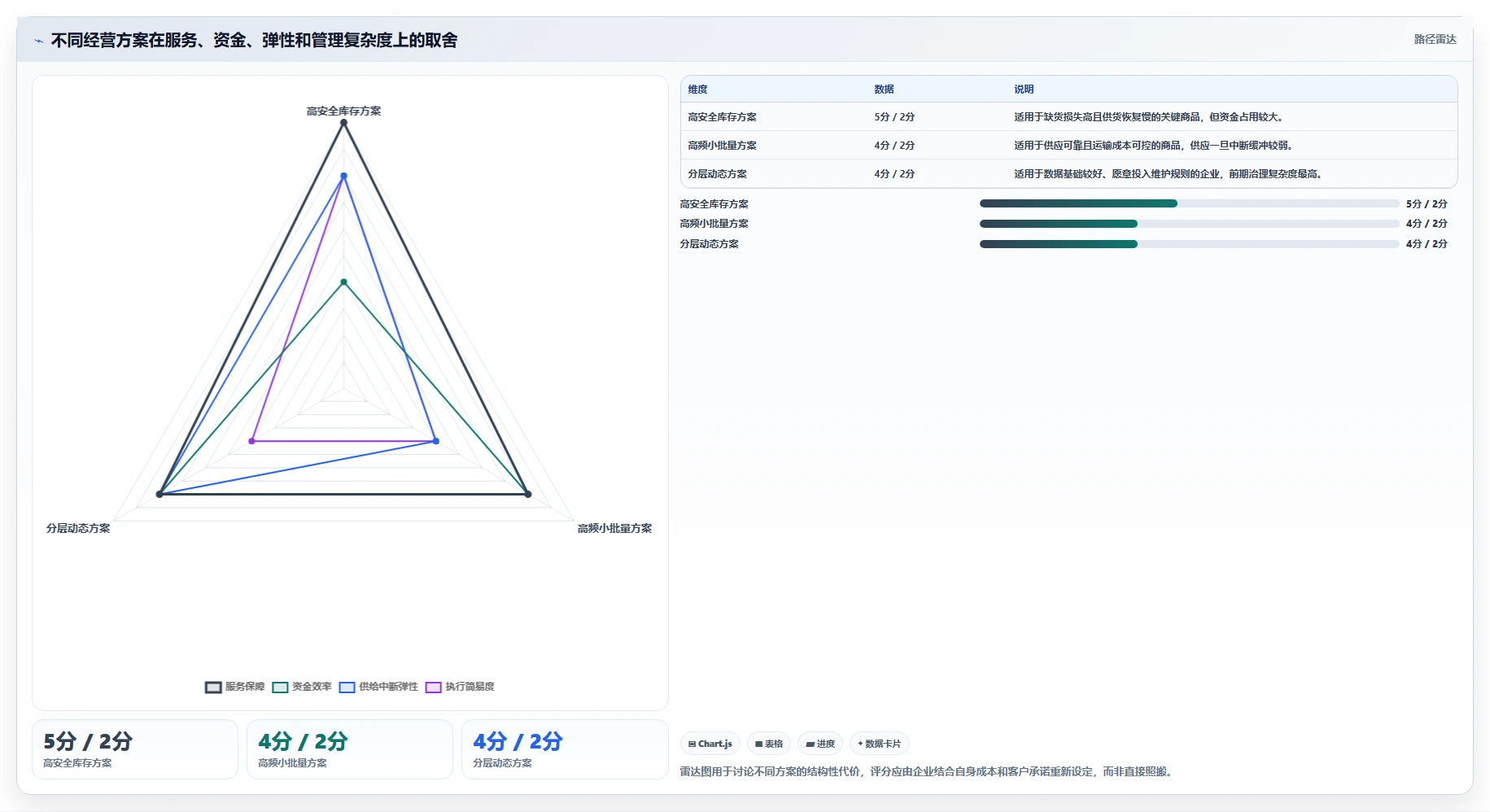Click the 数据 column header
Viewport: 1490px width, 812px height.
(x=885, y=89)
